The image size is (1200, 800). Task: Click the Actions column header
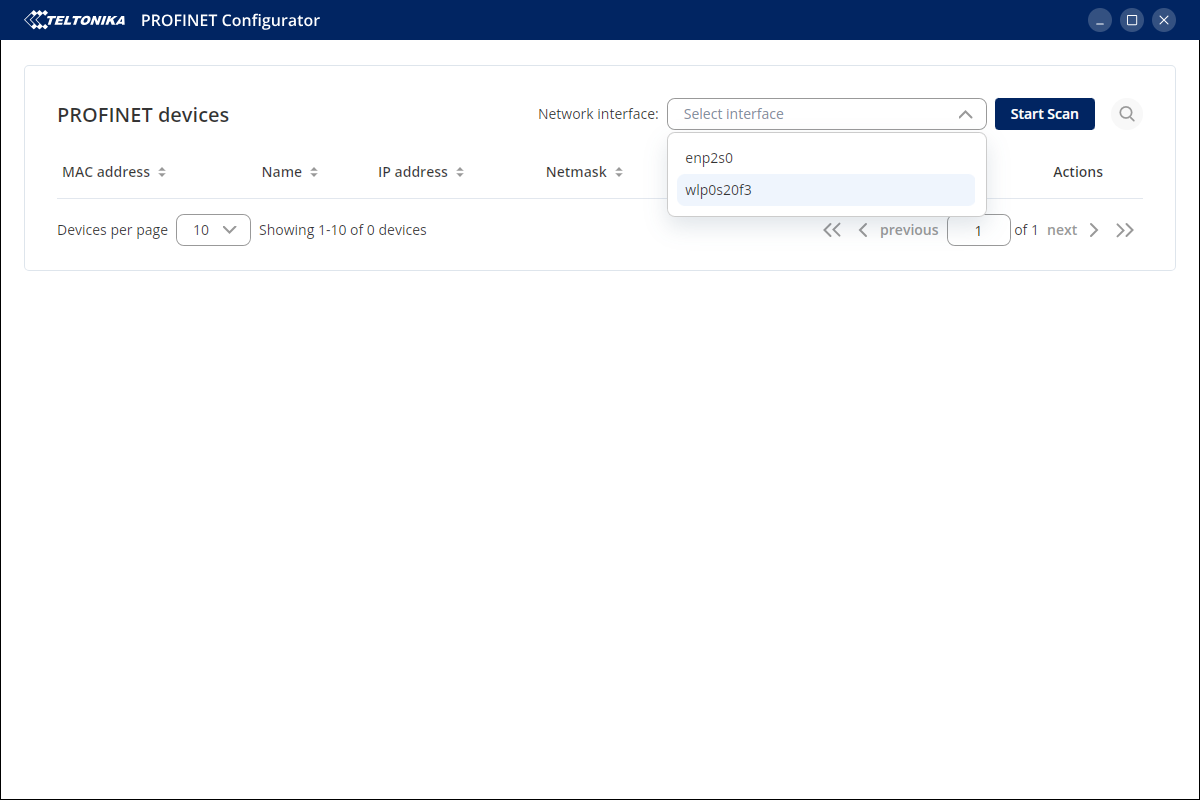click(1077, 172)
